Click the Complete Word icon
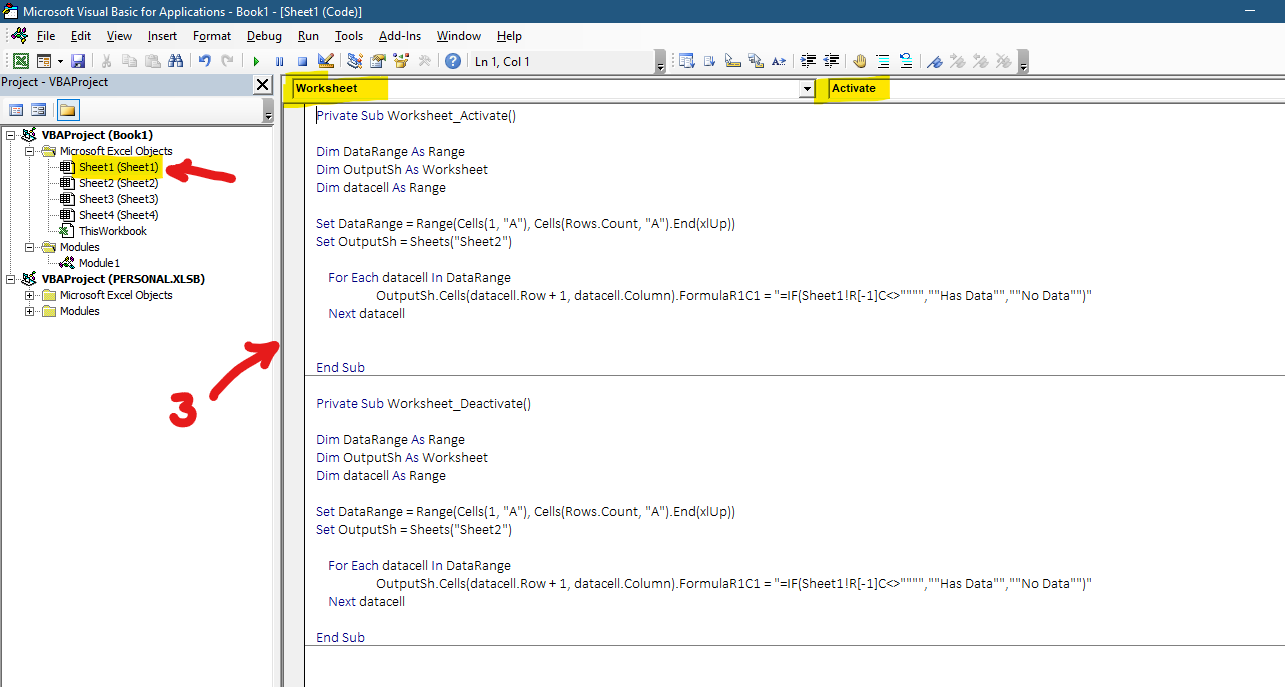 (779, 61)
